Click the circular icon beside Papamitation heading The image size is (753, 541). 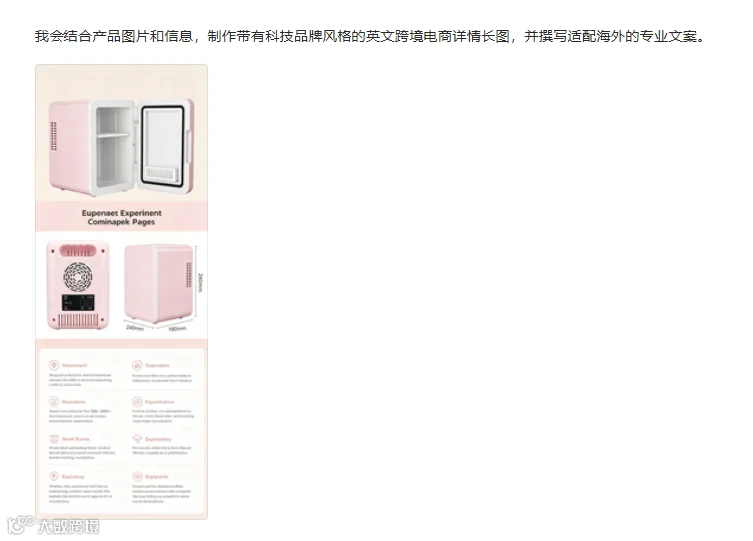coord(137,402)
